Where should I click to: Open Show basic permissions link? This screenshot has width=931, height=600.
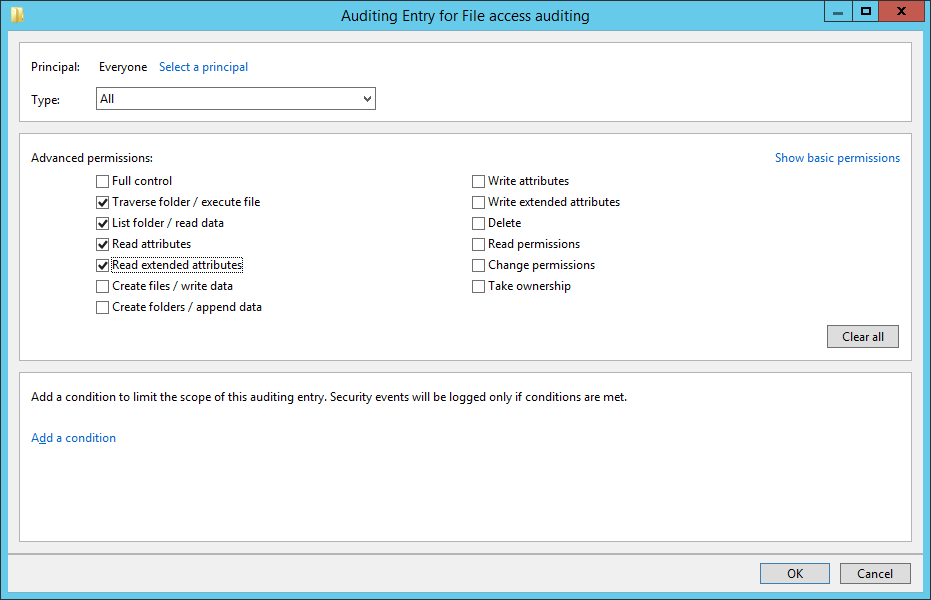(x=837, y=158)
